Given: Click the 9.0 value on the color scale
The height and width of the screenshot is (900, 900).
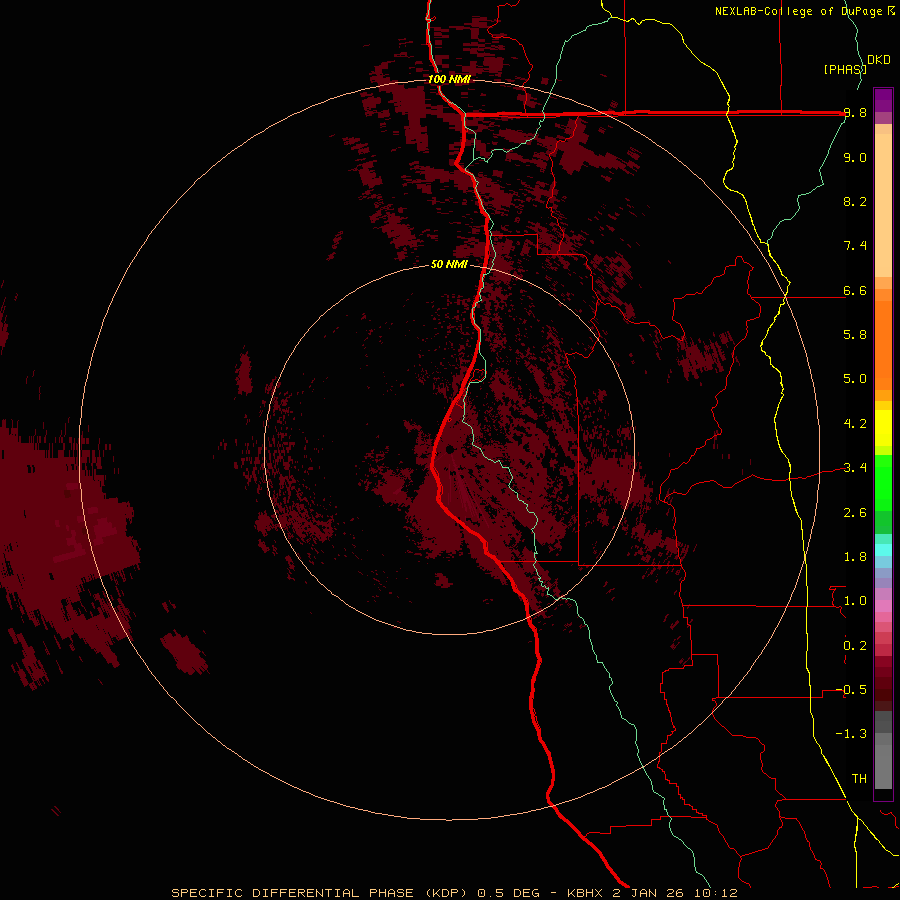Looking at the screenshot, I should (x=855, y=157).
